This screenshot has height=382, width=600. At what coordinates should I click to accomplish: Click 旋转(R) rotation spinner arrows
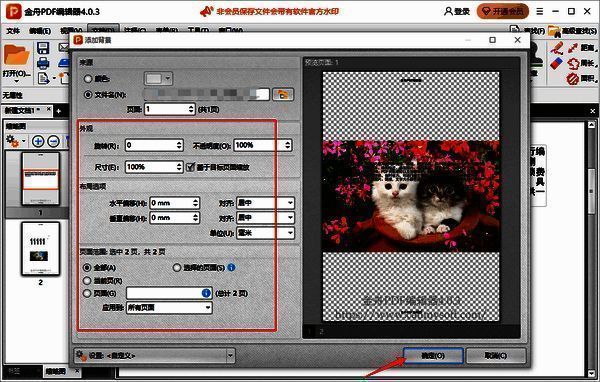(x=179, y=145)
